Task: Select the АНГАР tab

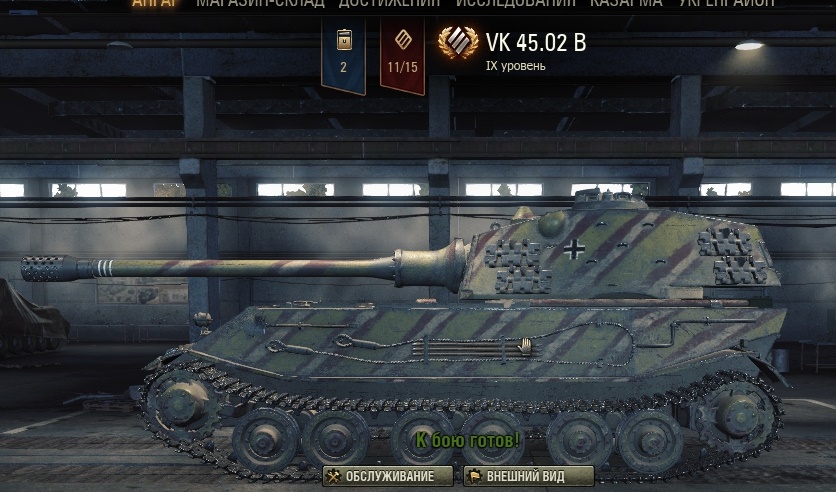Action: click(154, 3)
